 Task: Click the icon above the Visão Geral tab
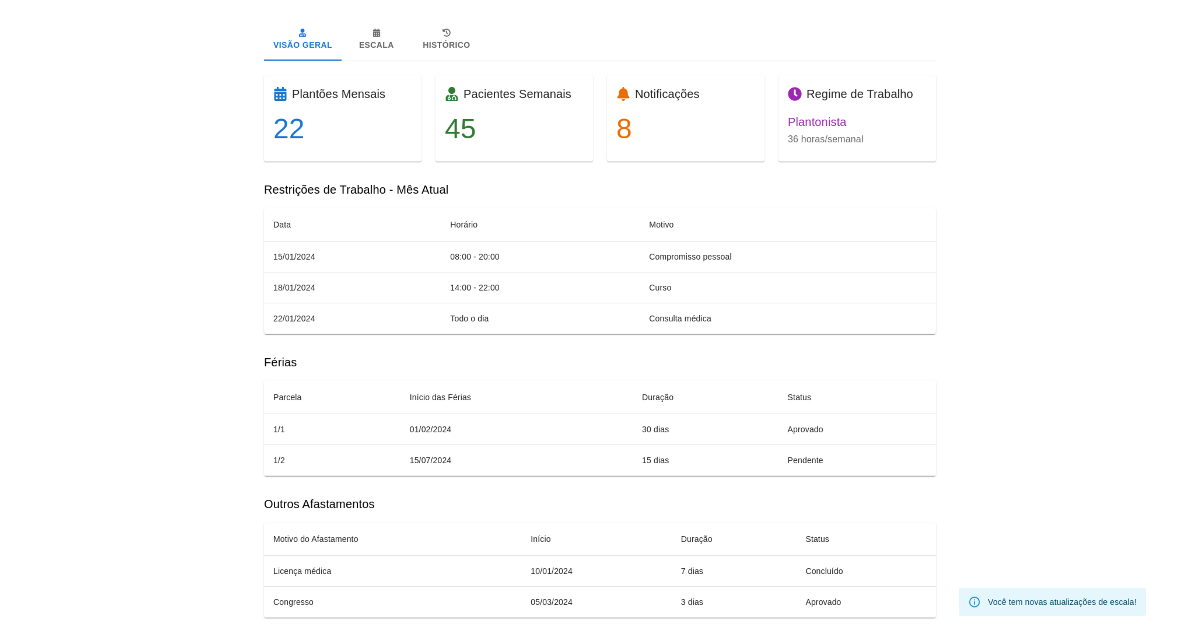click(x=303, y=33)
